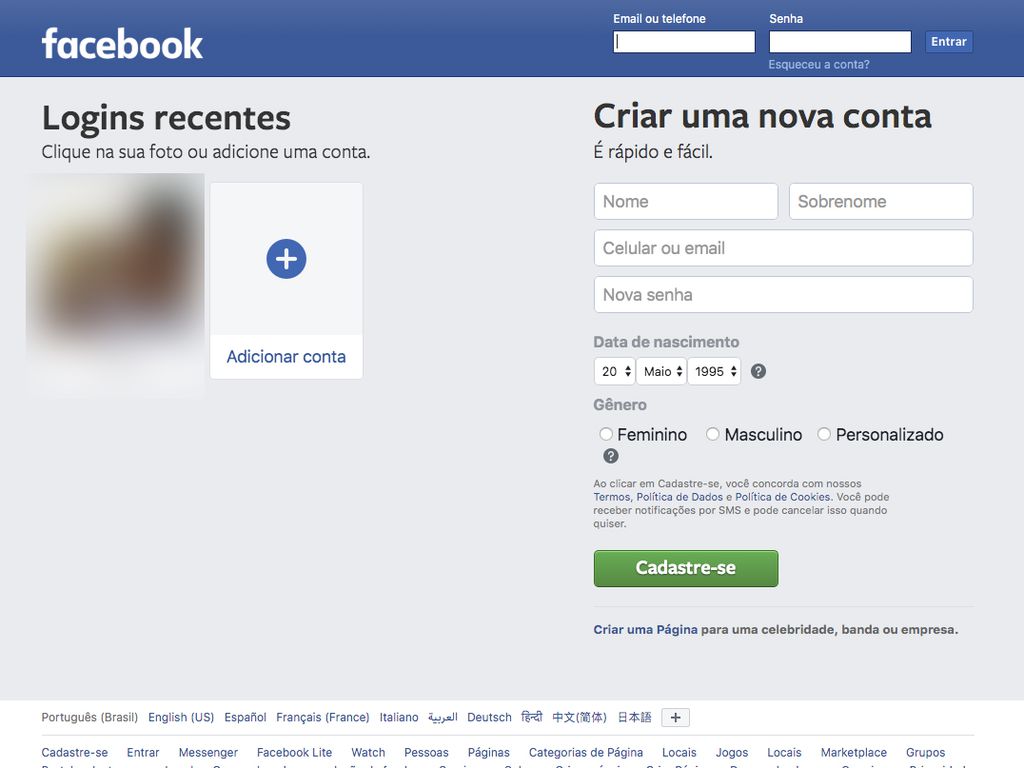Select the Masculino gender option
Image resolution: width=1024 pixels, height=768 pixels.
(x=712, y=434)
